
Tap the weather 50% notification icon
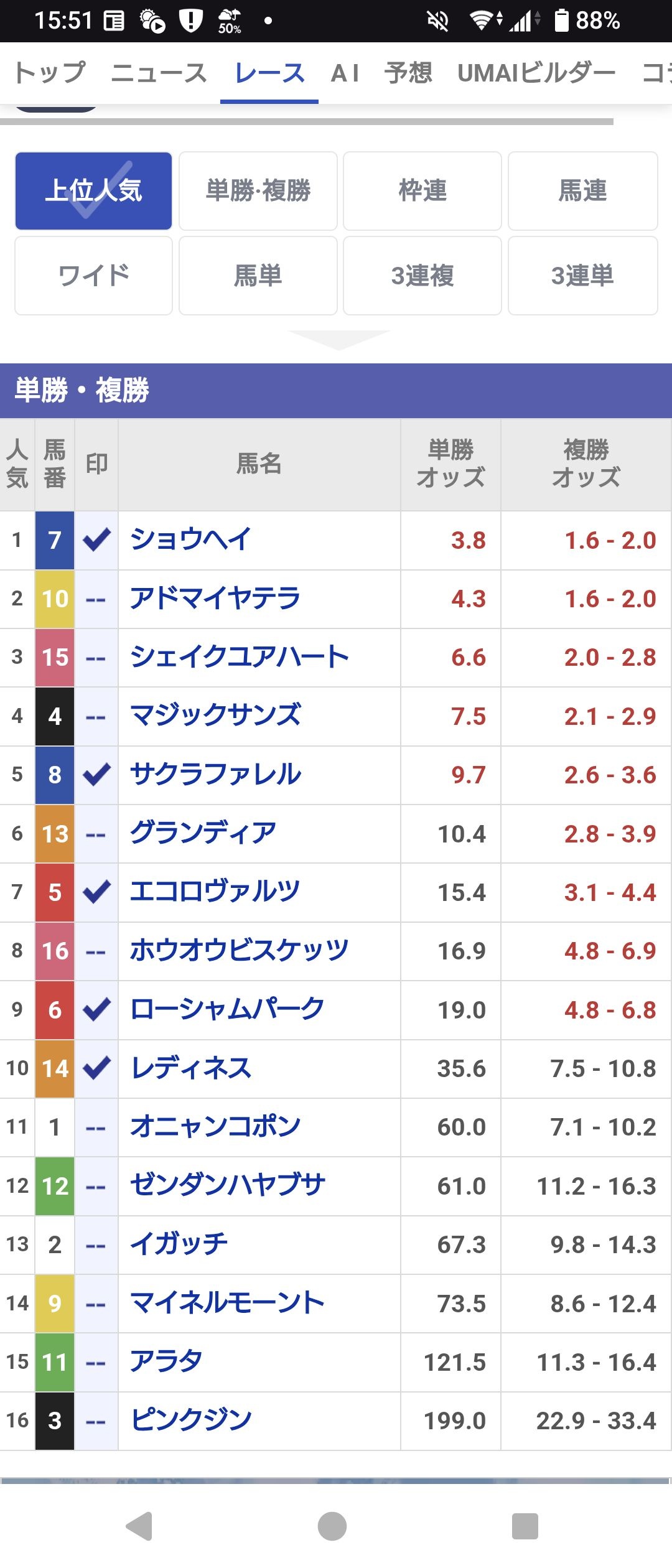[230, 21]
